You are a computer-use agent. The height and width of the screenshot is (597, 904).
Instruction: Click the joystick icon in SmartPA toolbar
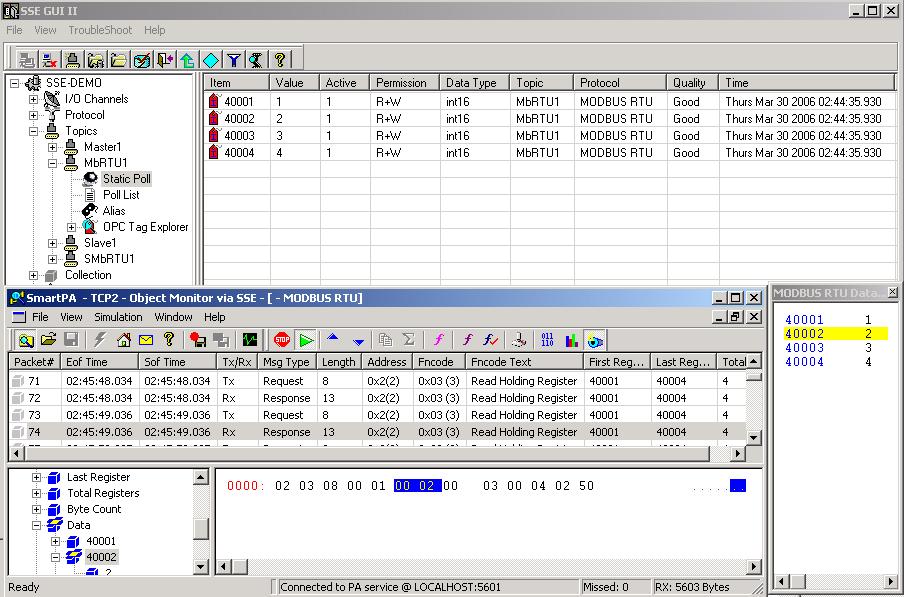tap(519, 340)
